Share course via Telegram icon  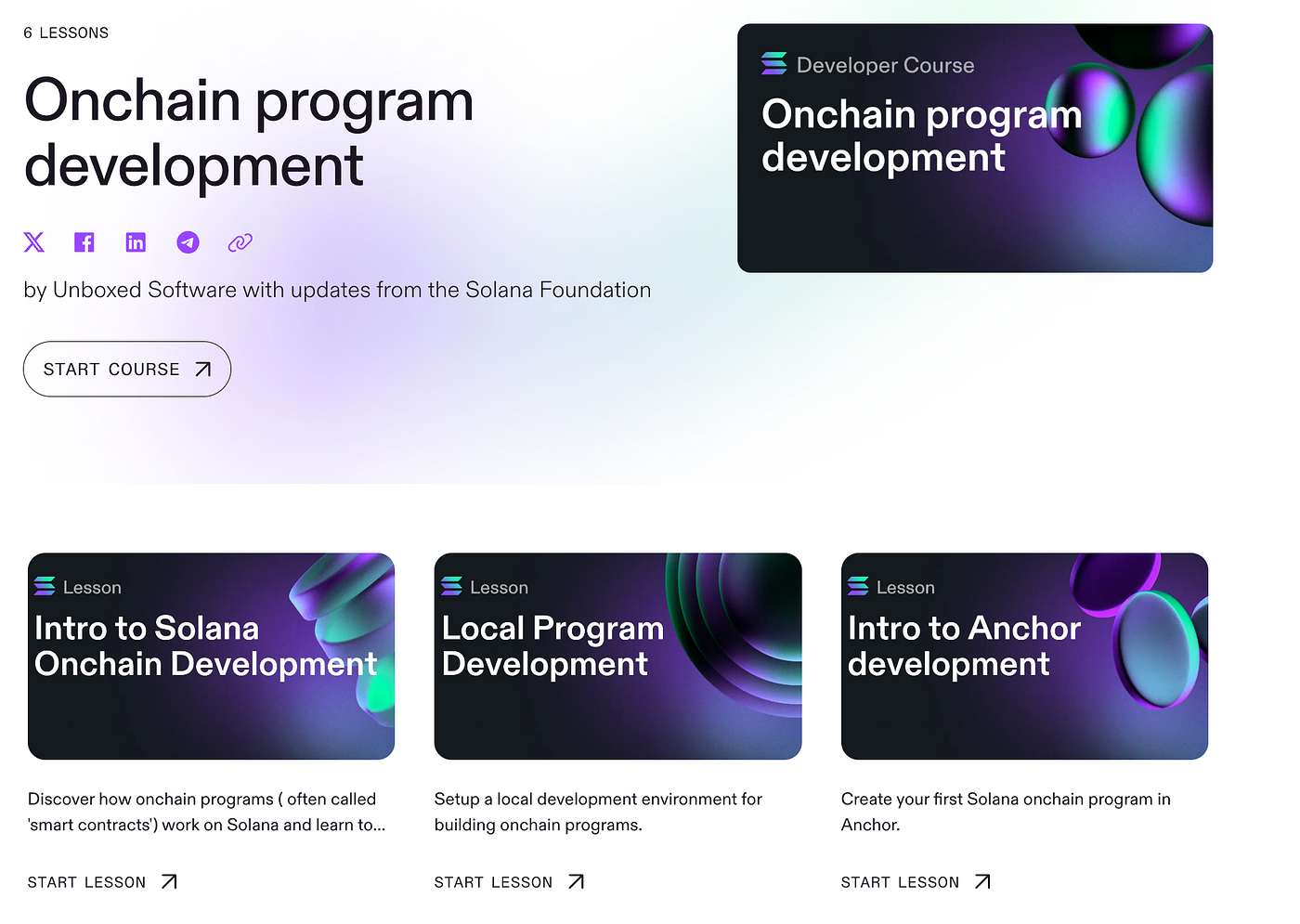pyautogui.click(x=188, y=242)
